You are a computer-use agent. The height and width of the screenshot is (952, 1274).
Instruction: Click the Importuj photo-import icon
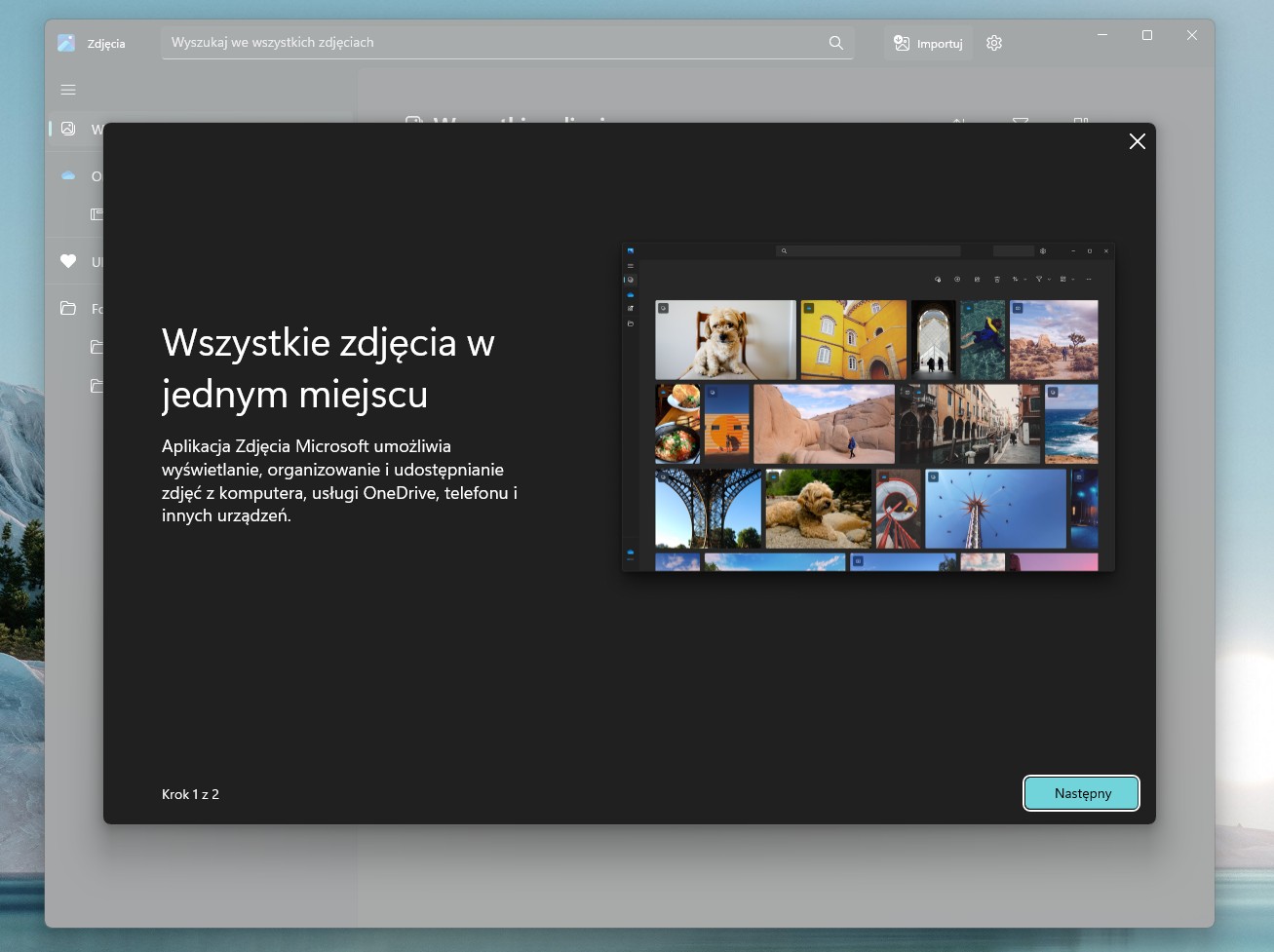pos(900,42)
